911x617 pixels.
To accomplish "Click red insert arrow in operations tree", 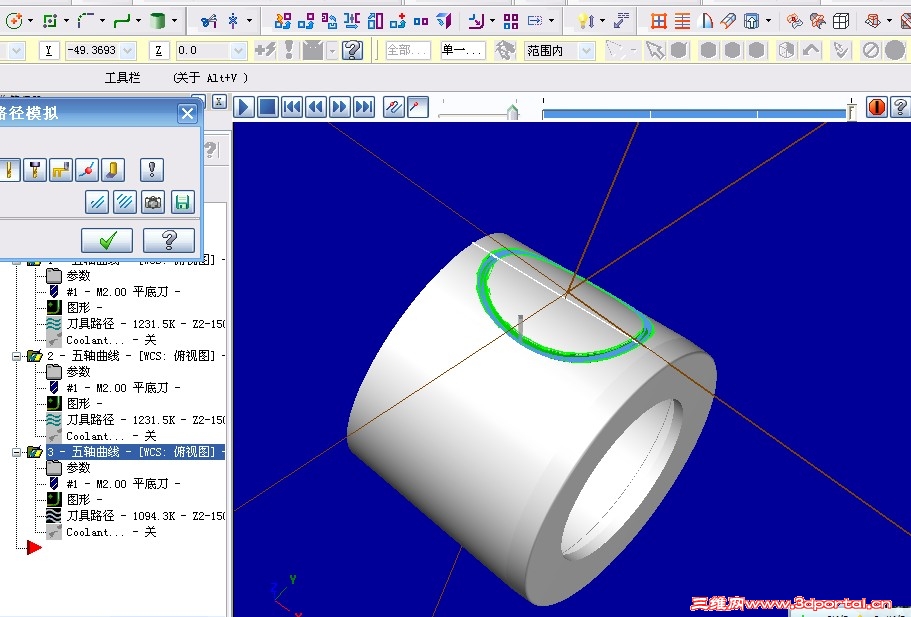I will (34, 547).
